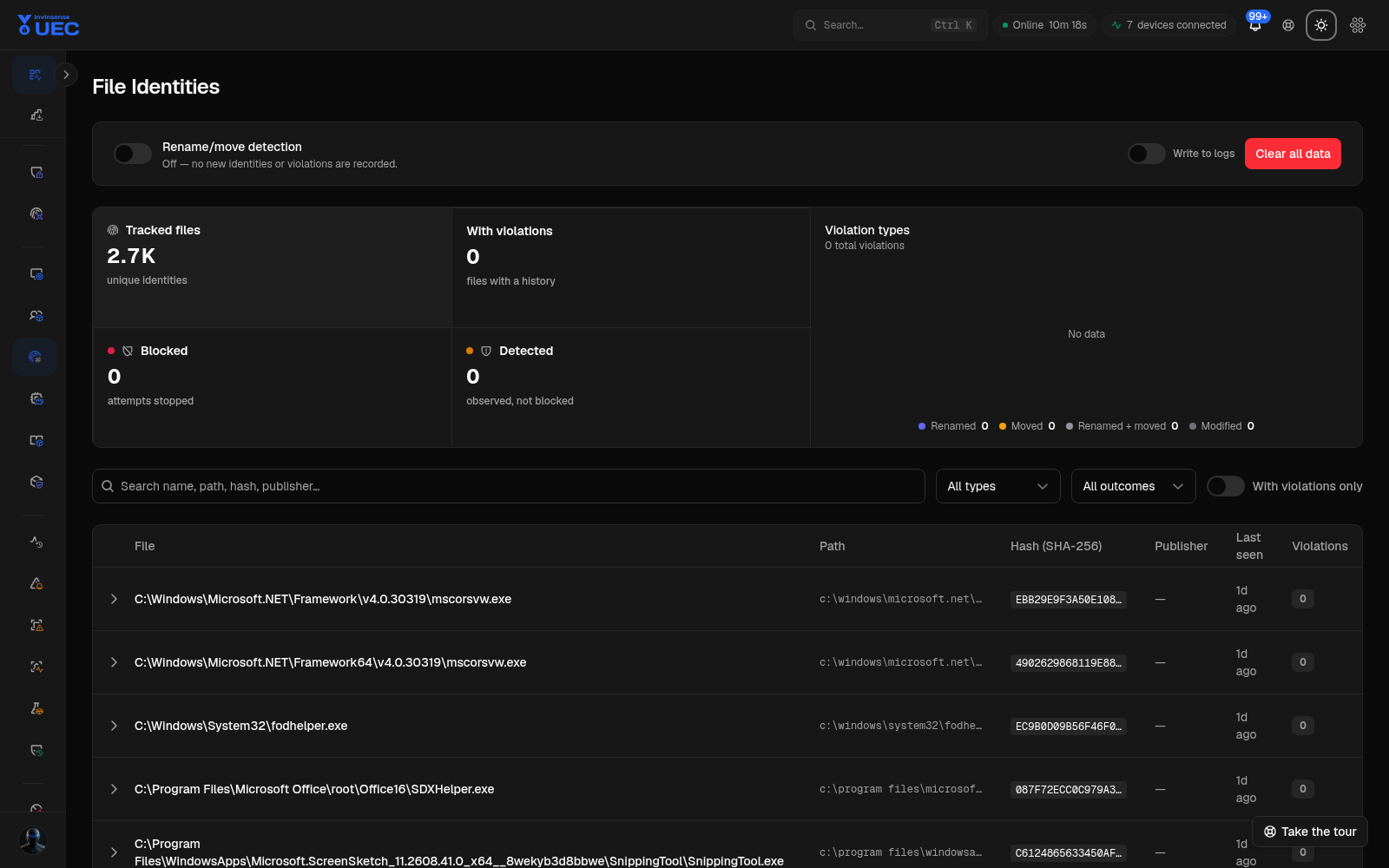This screenshot has height=868, width=1389.
Task: Click the Renamed legend item
Action: pos(953,426)
